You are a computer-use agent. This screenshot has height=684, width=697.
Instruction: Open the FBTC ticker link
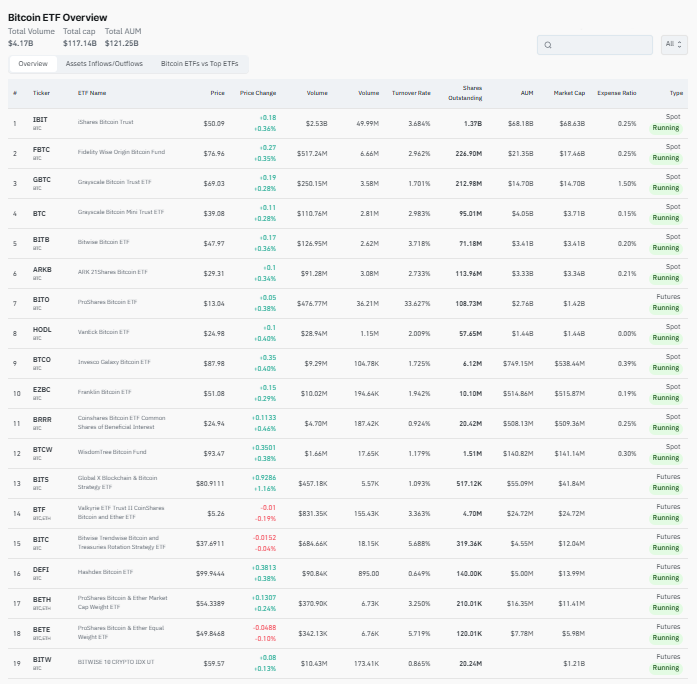coord(41,149)
